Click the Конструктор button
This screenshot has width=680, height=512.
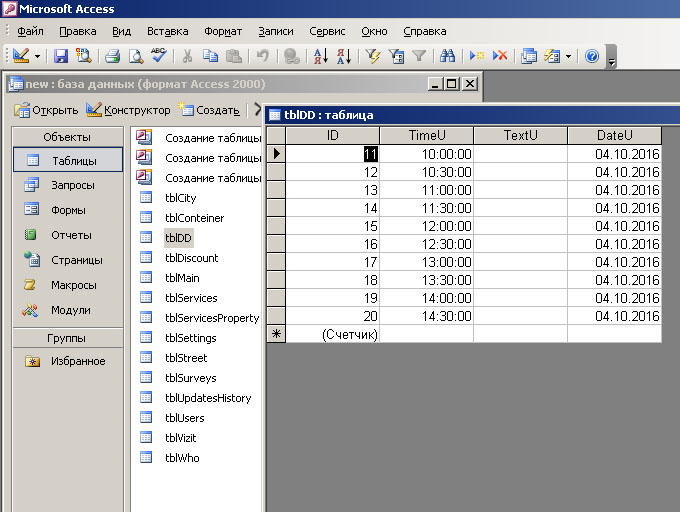(128, 110)
